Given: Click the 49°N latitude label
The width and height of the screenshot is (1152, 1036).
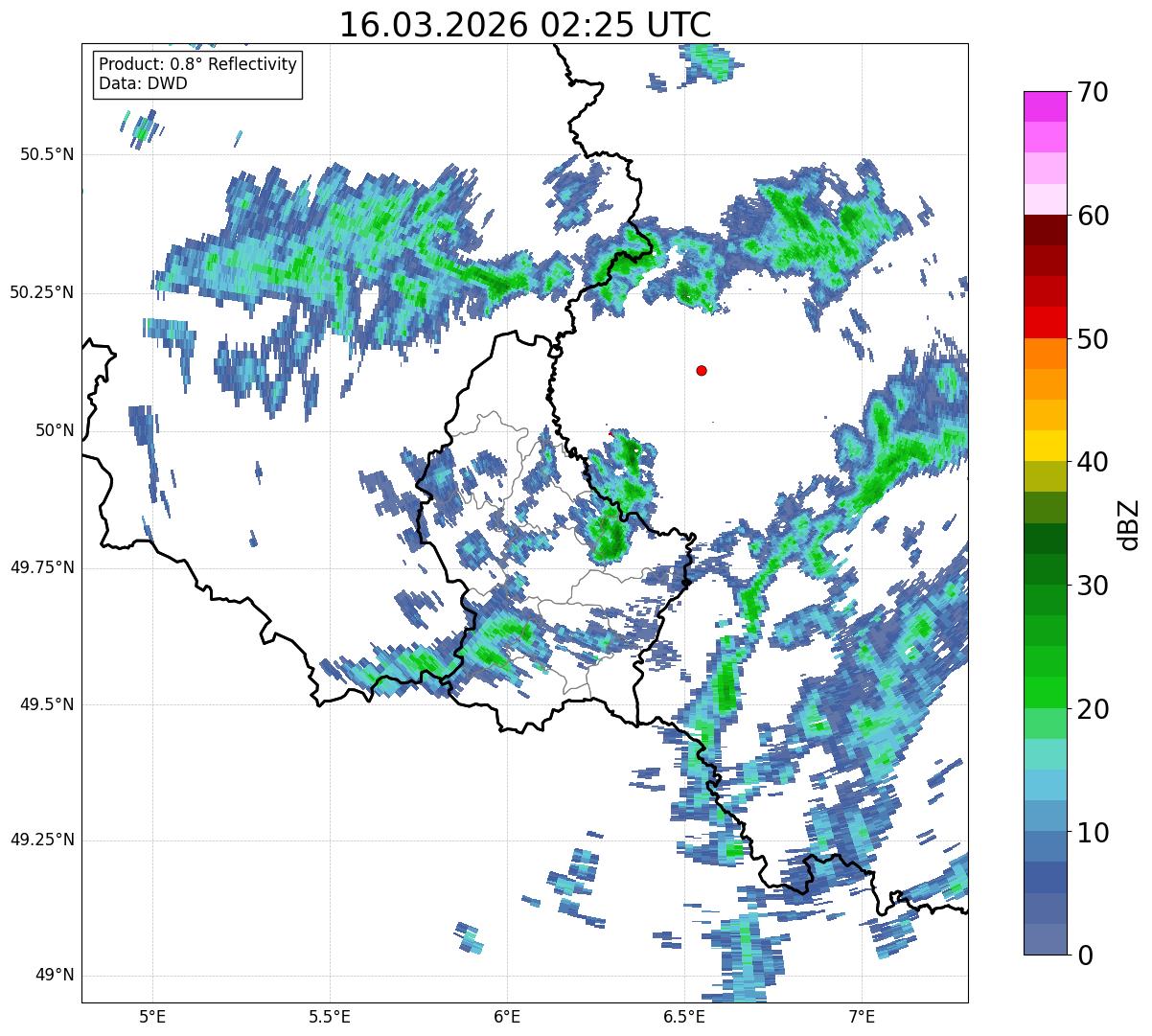Looking at the screenshot, I should 54,975.
